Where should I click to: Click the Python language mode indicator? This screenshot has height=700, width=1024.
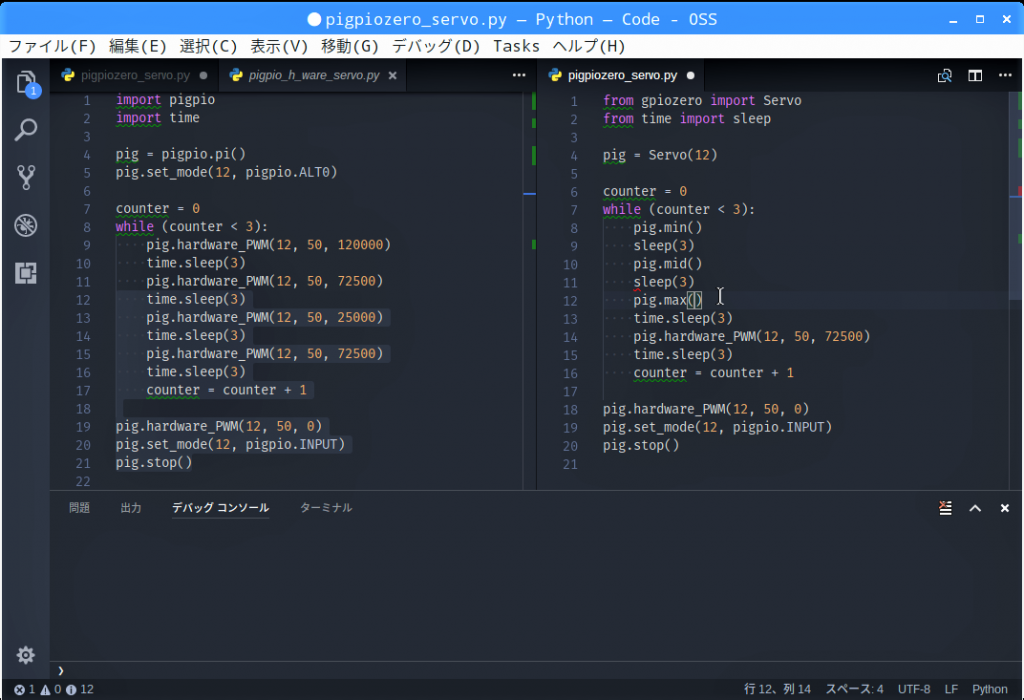pos(989,689)
